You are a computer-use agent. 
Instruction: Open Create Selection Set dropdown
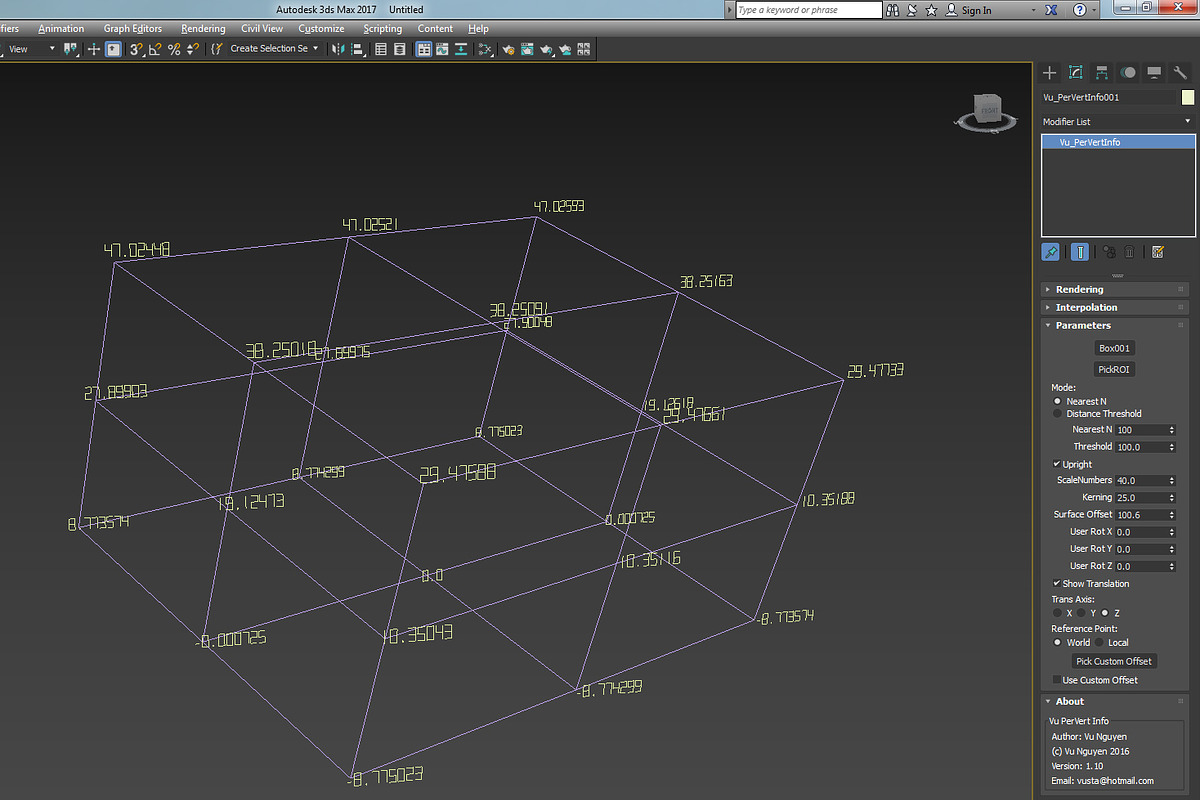click(274, 48)
